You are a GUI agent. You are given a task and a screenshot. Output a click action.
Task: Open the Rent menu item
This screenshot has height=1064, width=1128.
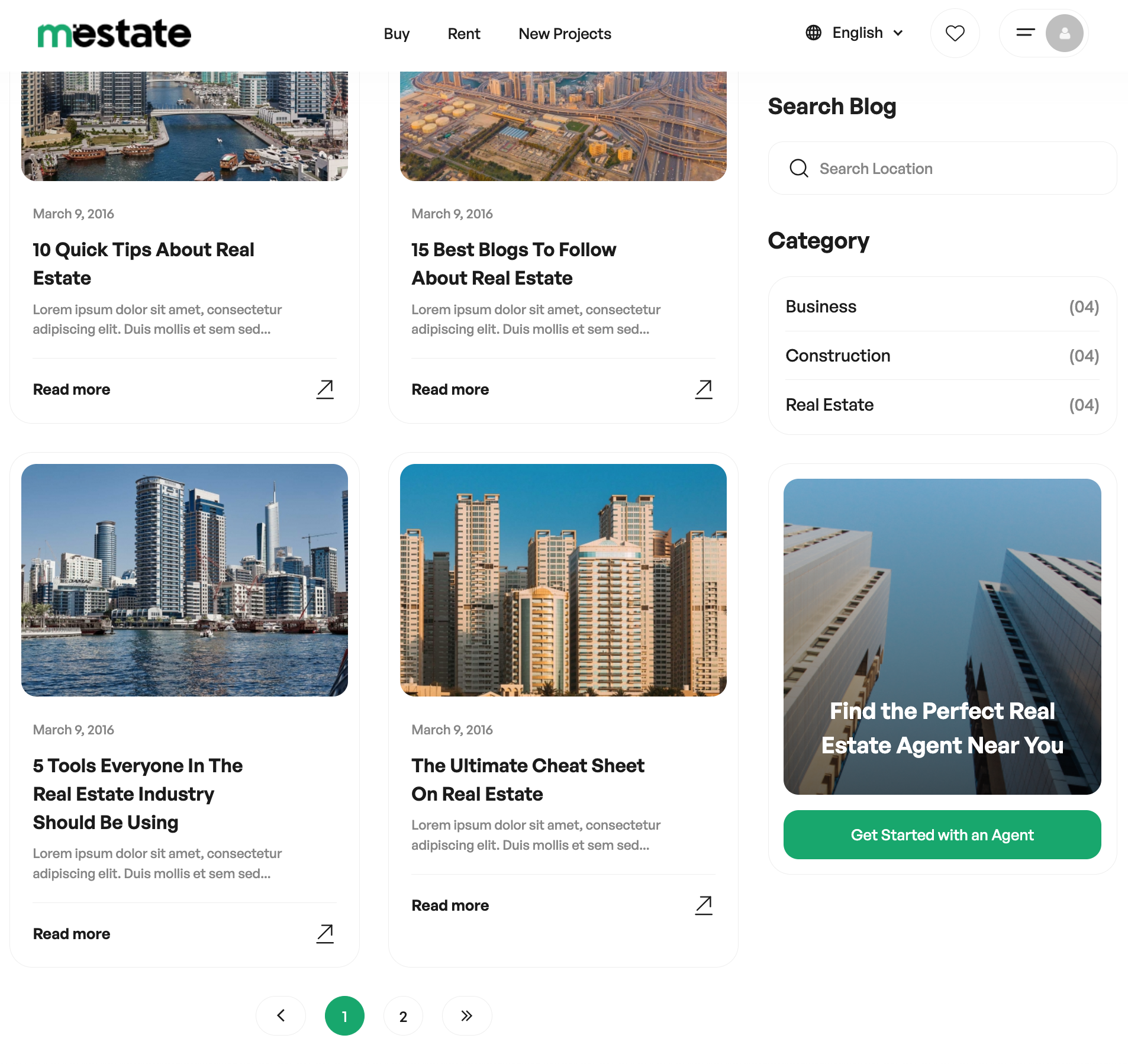tap(464, 34)
